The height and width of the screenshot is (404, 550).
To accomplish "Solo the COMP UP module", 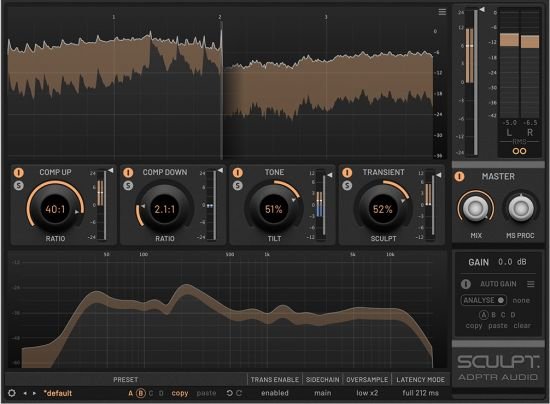I will point(19,186).
